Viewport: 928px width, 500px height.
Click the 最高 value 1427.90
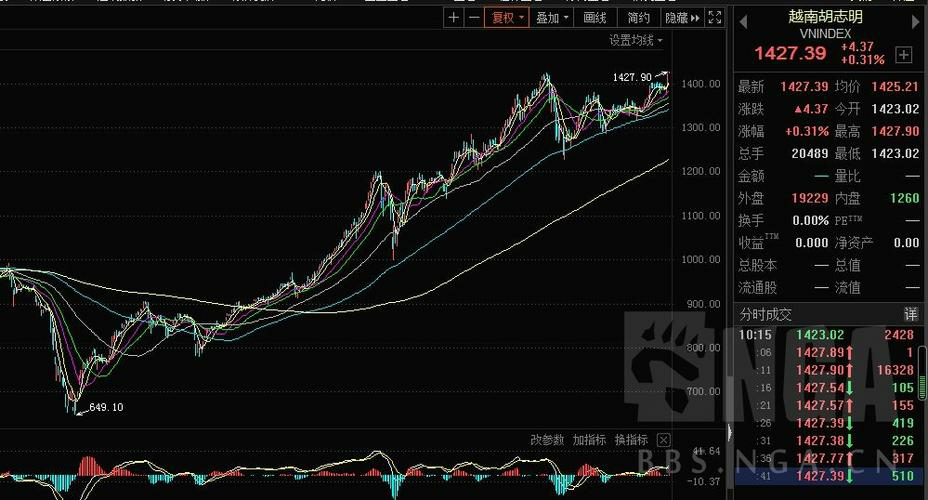coord(895,131)
